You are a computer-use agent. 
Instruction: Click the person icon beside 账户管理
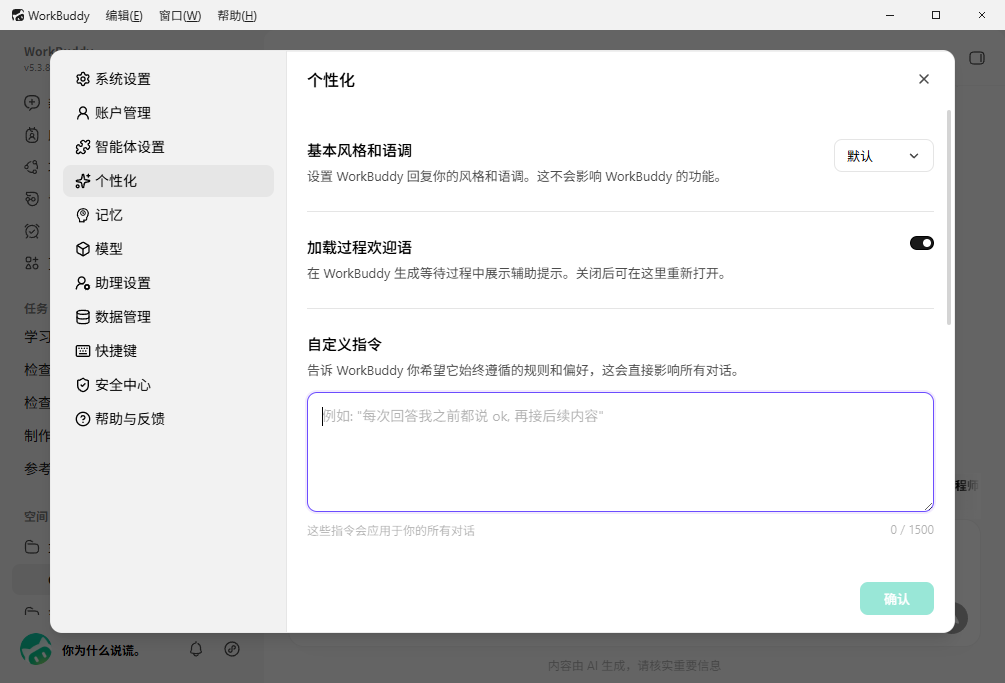pos(83,113)
